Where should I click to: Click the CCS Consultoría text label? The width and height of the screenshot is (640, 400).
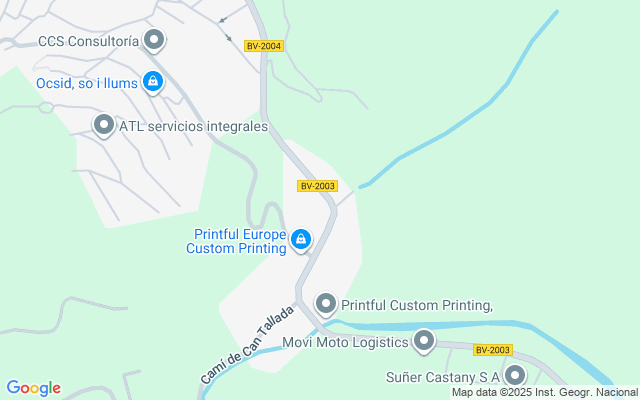tap(89, 41)
